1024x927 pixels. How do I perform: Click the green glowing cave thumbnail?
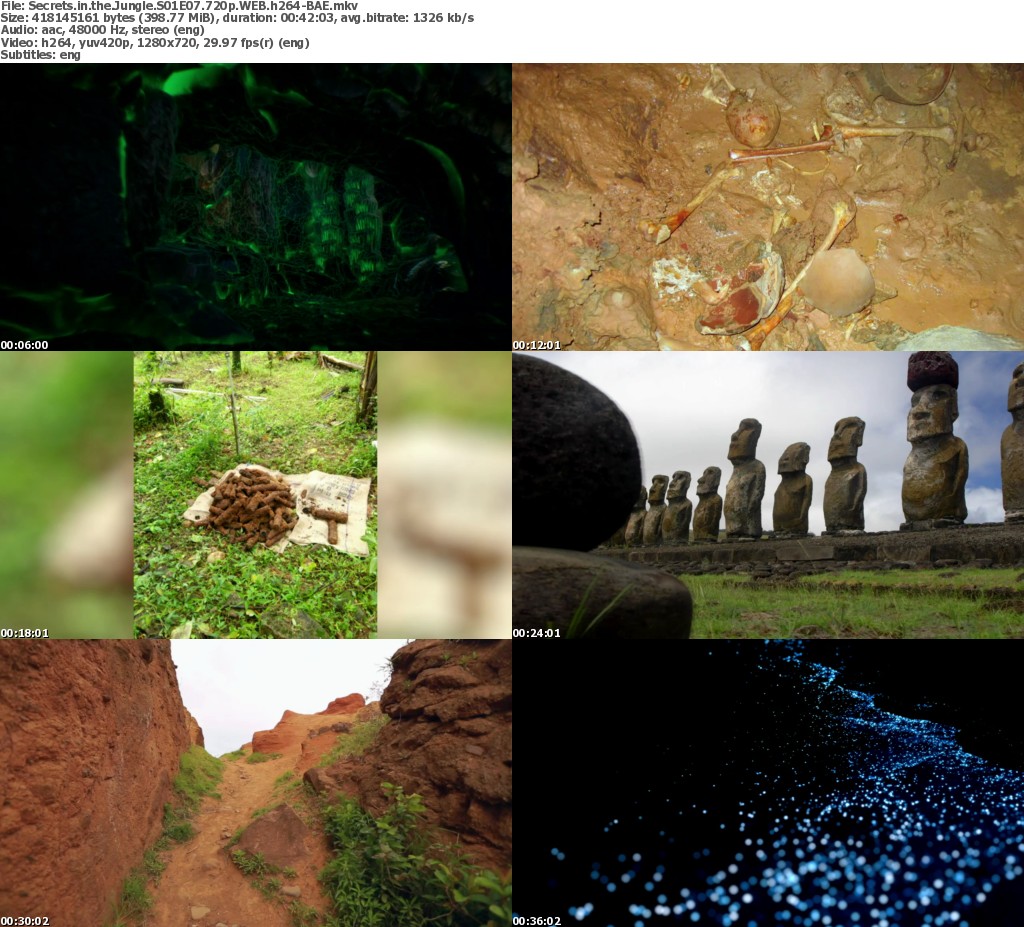(255, 207)
